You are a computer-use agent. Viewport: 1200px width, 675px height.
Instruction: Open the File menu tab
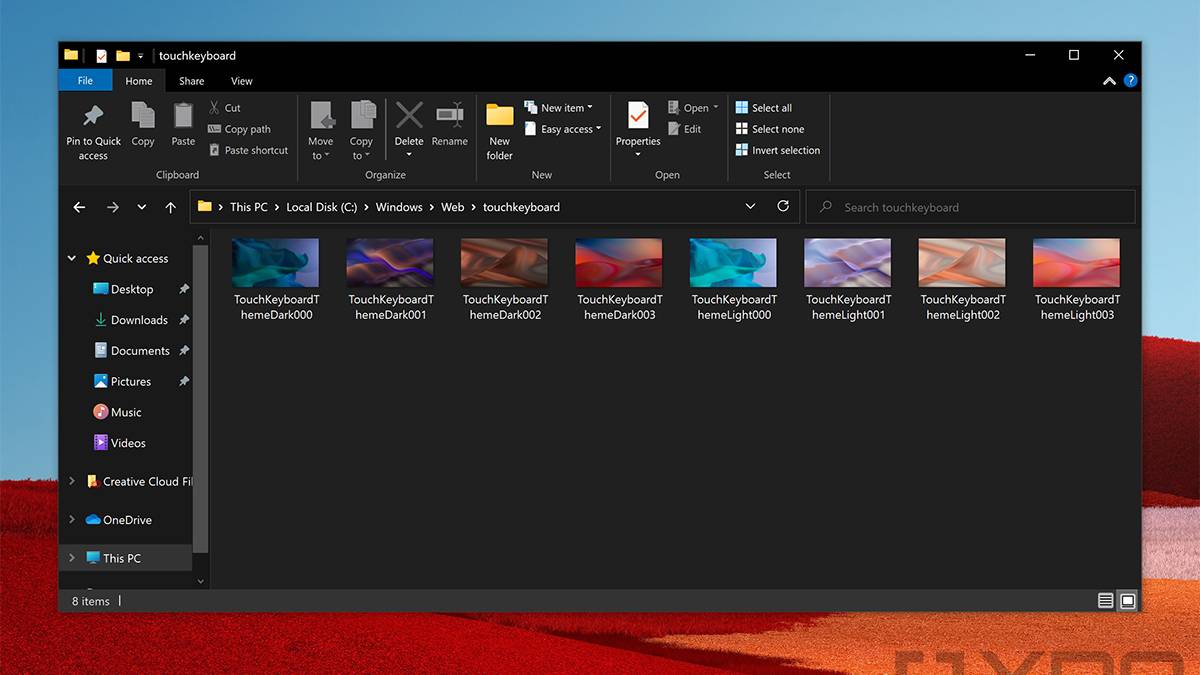pos(85,81)
